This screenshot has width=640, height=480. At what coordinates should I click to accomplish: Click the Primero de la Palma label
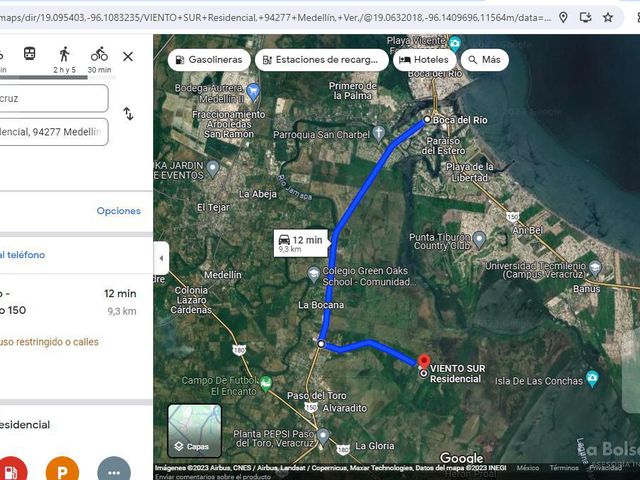pyautogui.click(x=353, y=91)
